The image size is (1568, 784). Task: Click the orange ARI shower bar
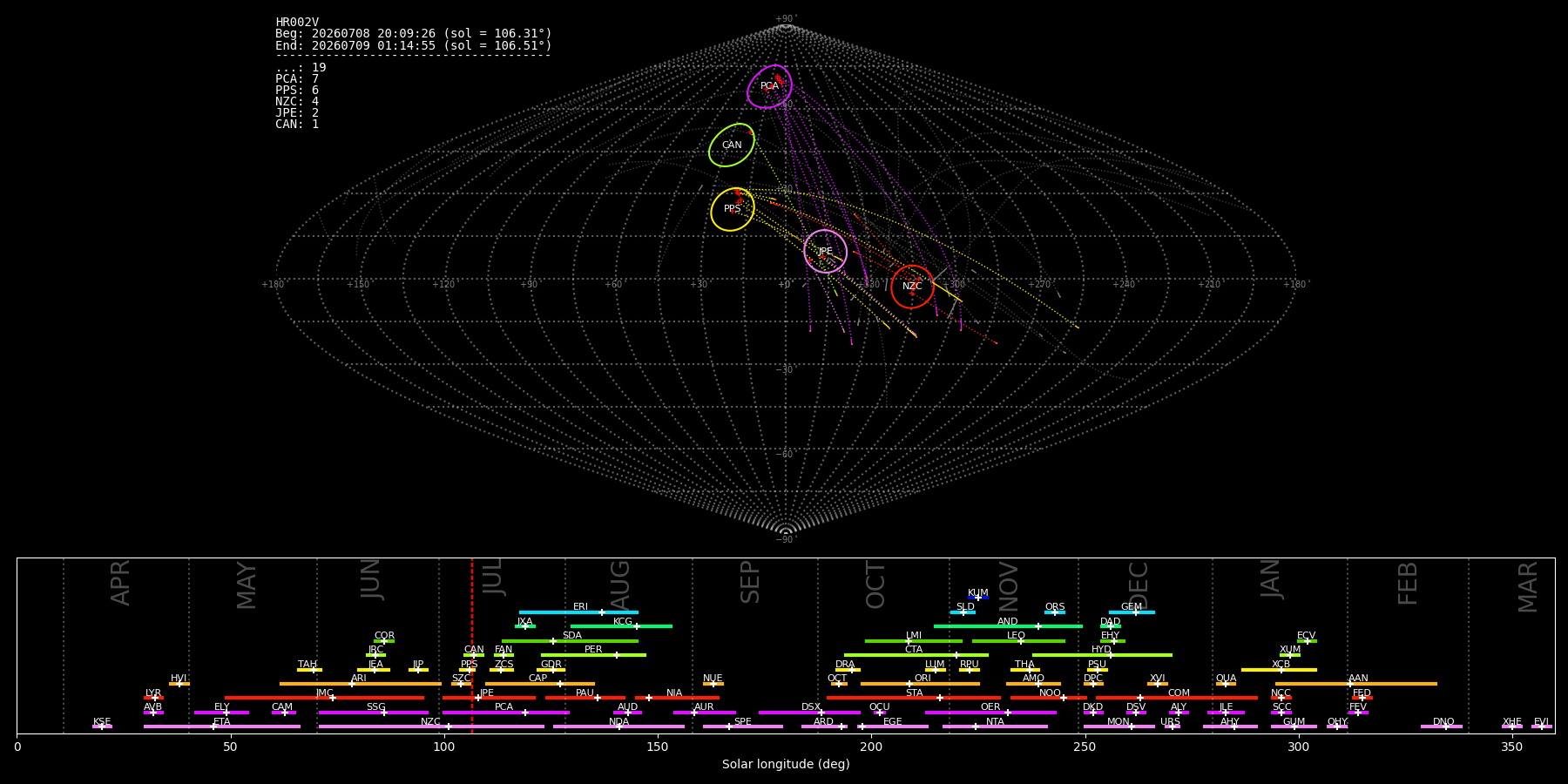click(361, 684)
